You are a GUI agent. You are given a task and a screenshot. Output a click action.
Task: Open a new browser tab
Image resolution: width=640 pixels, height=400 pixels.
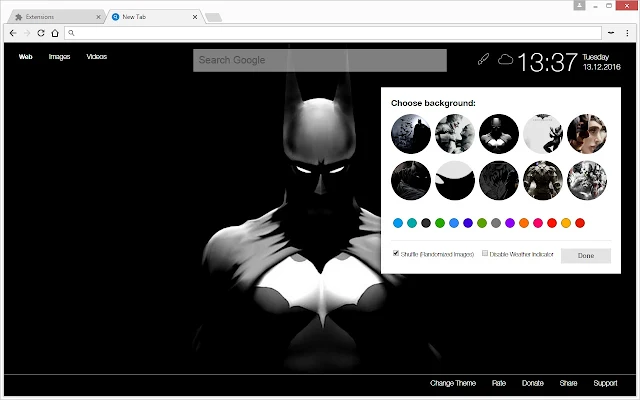pos(213,17)
